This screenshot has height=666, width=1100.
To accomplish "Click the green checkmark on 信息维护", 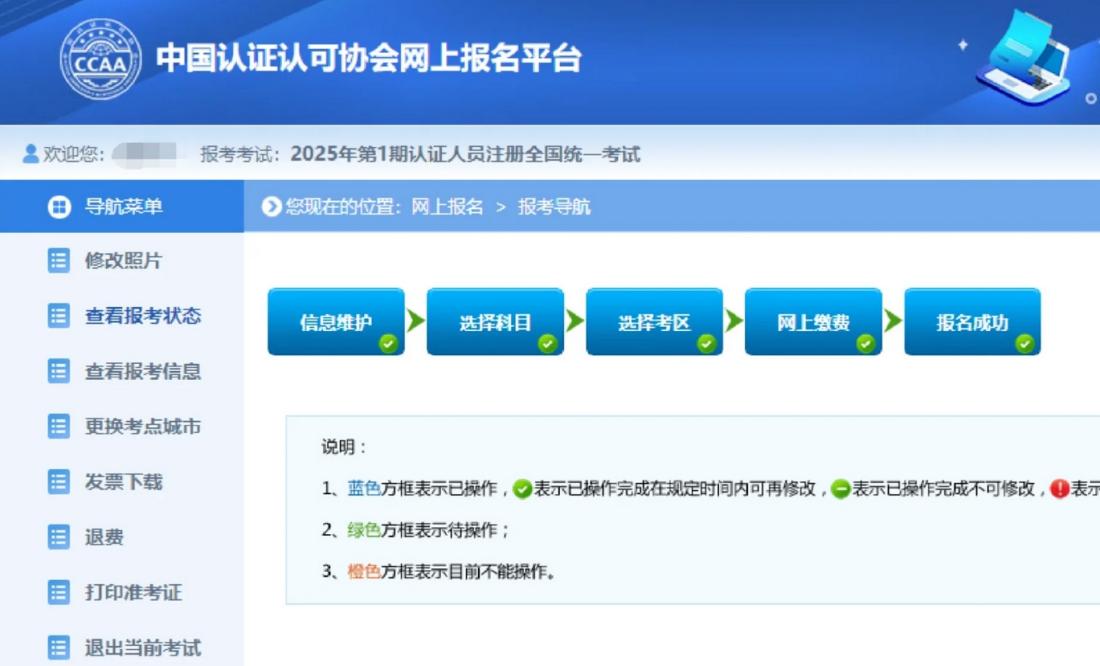I will [388, 343].
